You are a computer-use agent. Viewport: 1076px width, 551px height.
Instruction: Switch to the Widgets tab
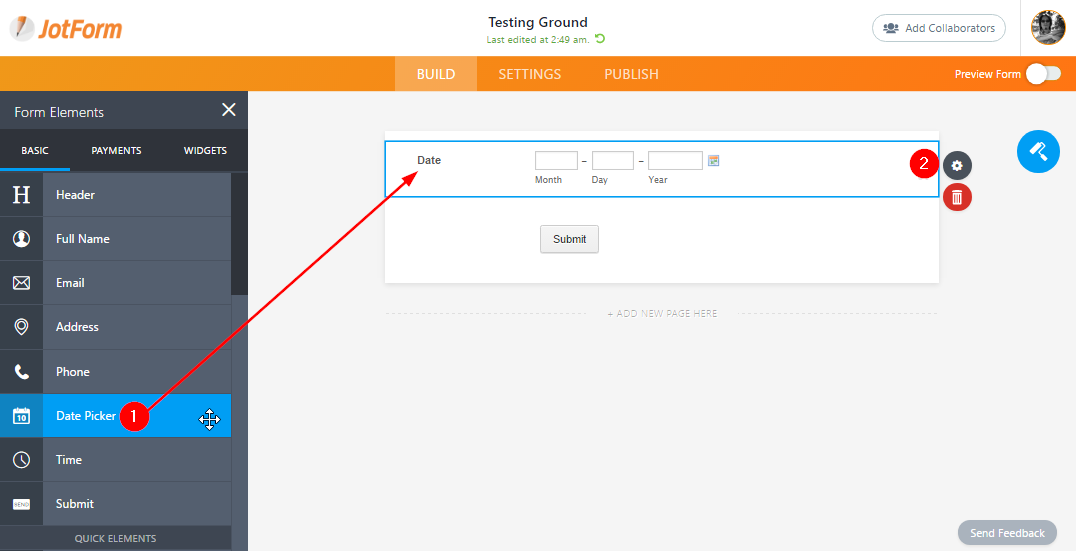pos(205,151)
